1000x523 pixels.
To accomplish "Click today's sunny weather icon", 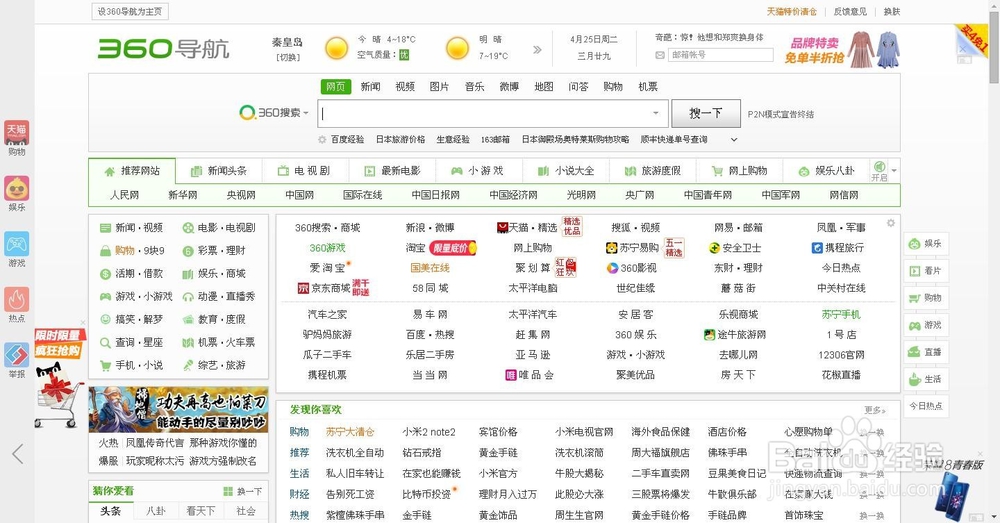I will coord(337,48).
